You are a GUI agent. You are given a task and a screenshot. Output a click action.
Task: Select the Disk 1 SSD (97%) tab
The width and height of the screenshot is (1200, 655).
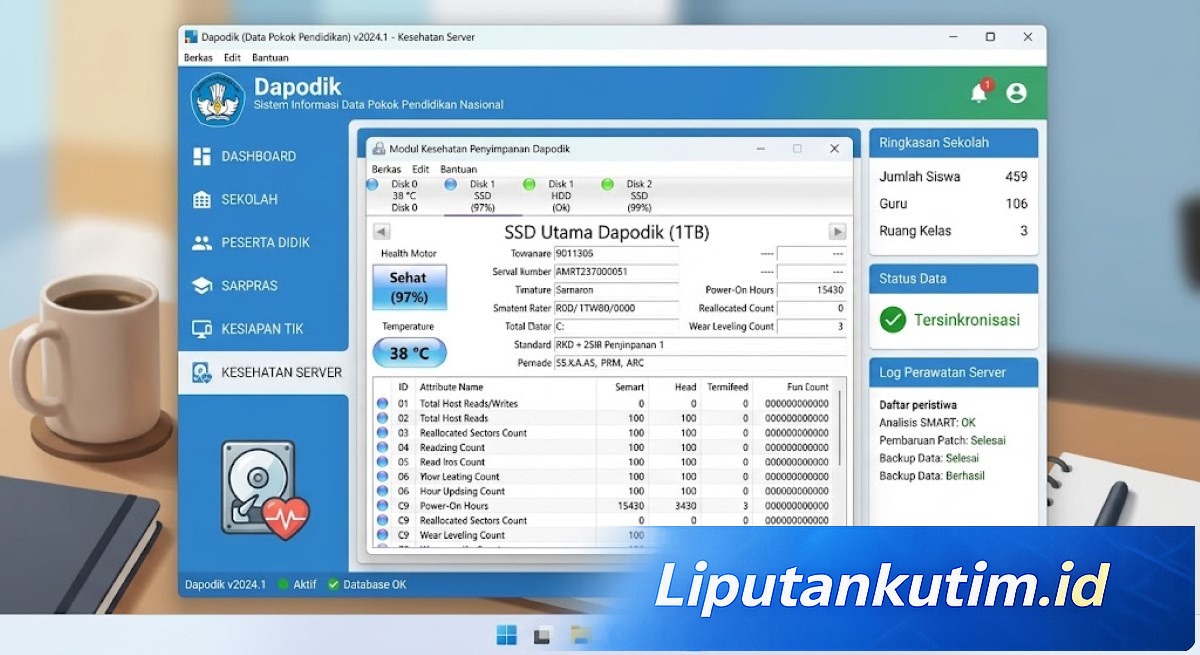pyautogui.click(x=482, y=196)
